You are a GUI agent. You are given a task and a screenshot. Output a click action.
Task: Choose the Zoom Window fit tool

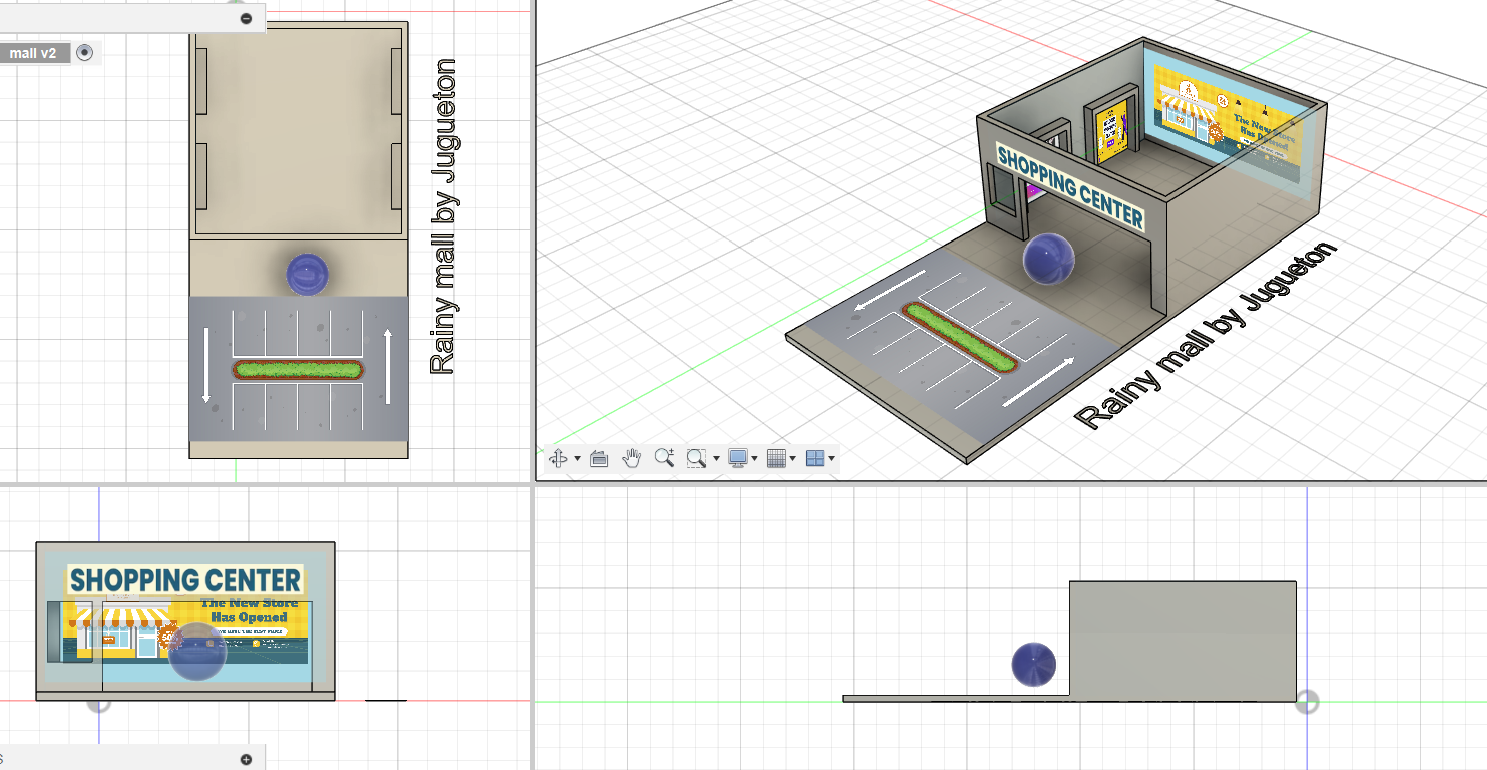(696, 458)
